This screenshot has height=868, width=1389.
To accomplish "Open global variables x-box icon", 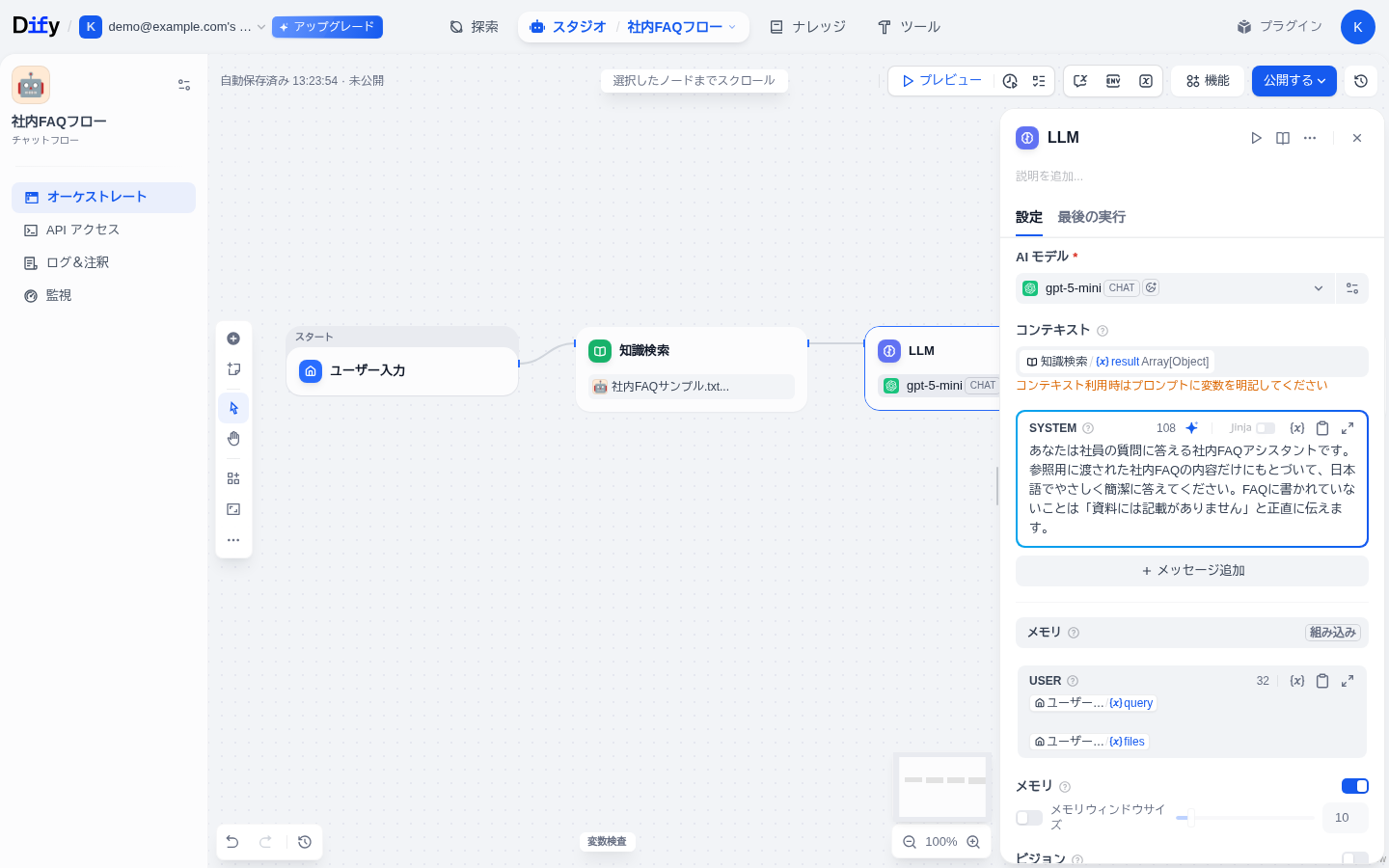I will (1146, 81).
